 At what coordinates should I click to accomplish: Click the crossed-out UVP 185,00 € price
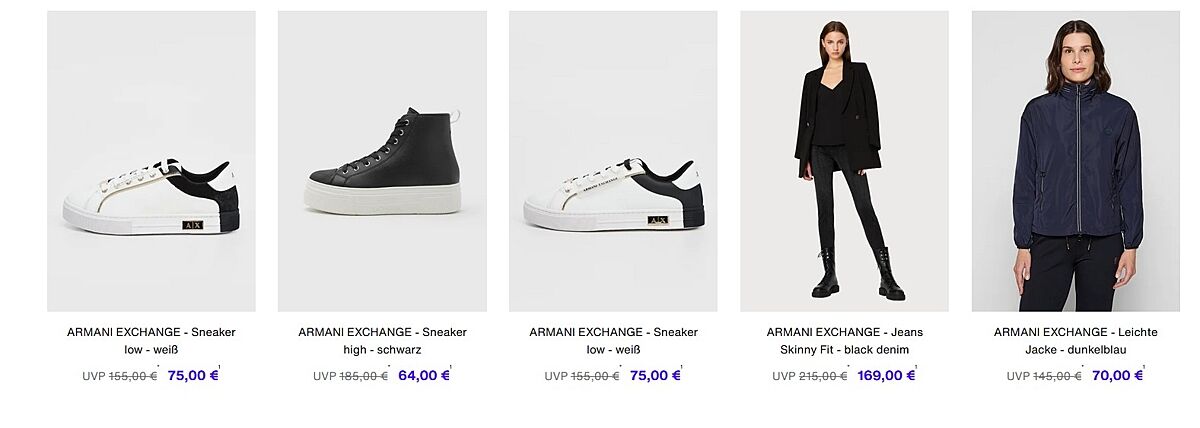point(363,376)
